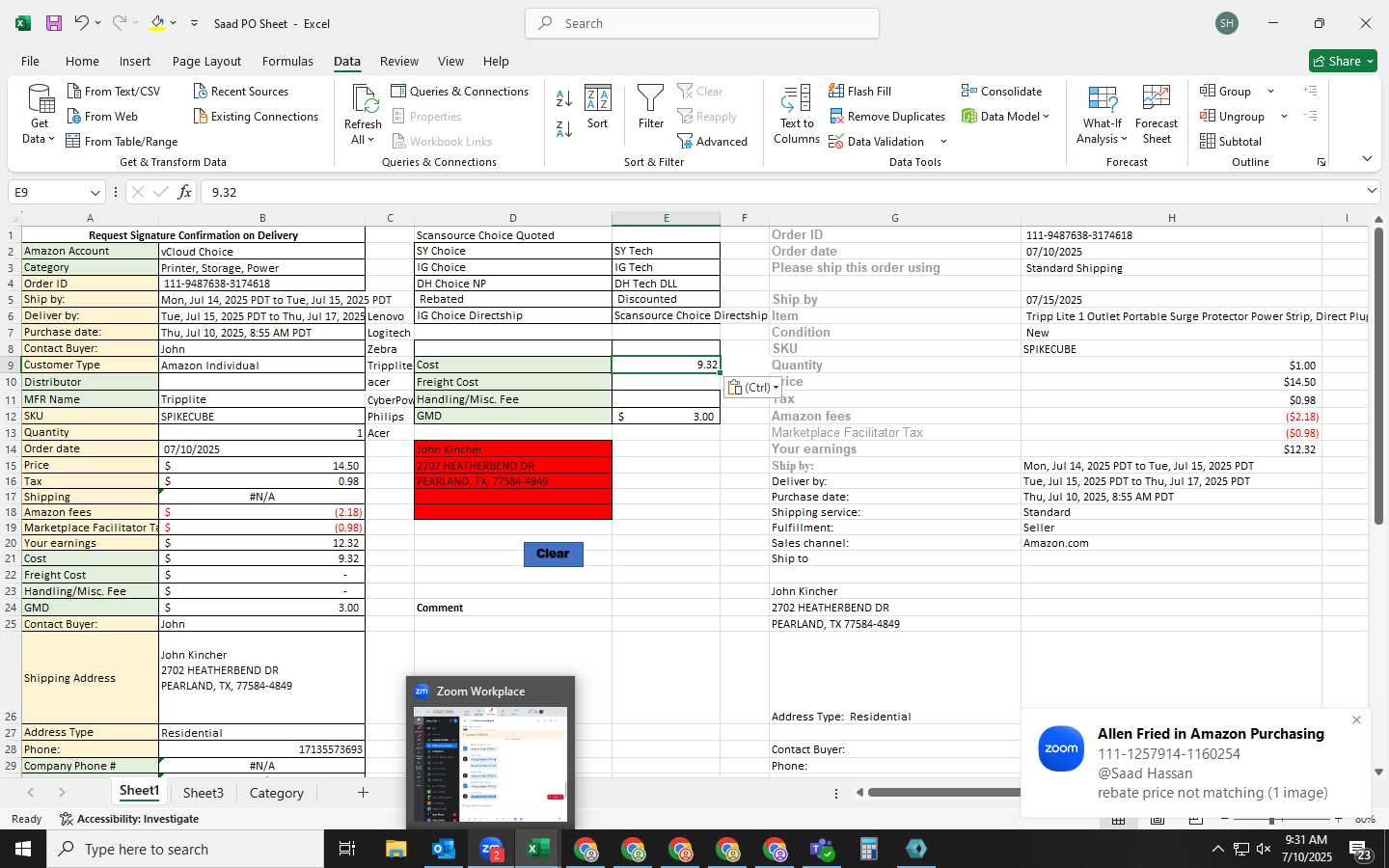Click the horizontal scrollbar thumb
Image resolution: width=1389 pixels, height=868 pixels.
[943, 793]
